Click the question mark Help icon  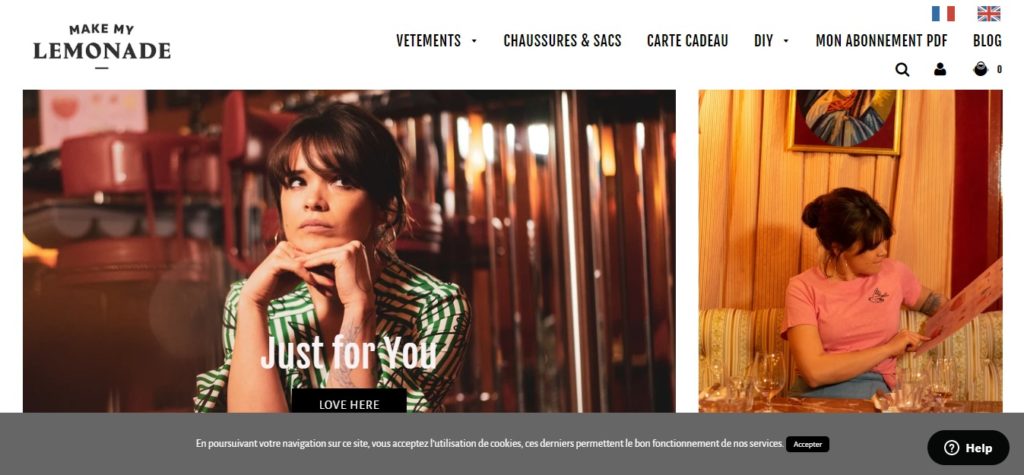tap(952, 448)
